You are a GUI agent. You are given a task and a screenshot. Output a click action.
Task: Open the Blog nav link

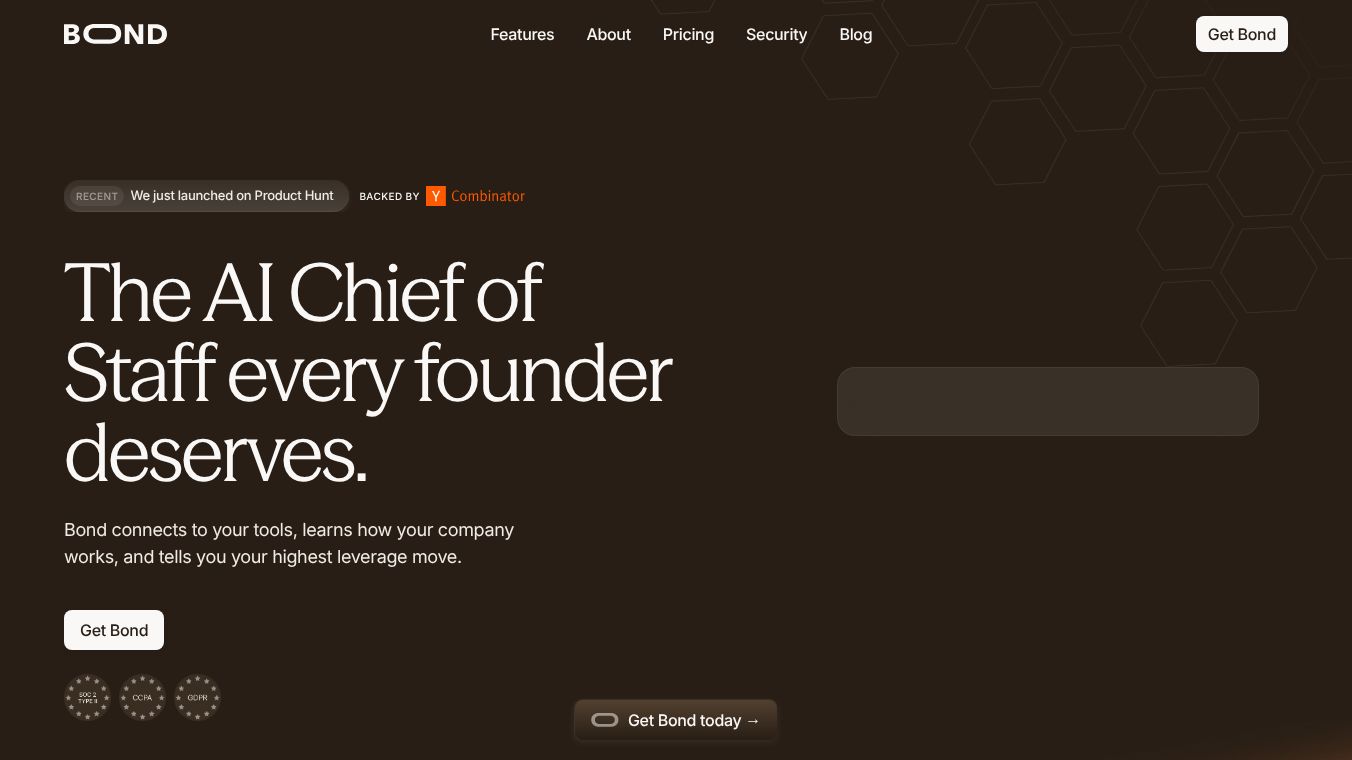tap(856, 34)
